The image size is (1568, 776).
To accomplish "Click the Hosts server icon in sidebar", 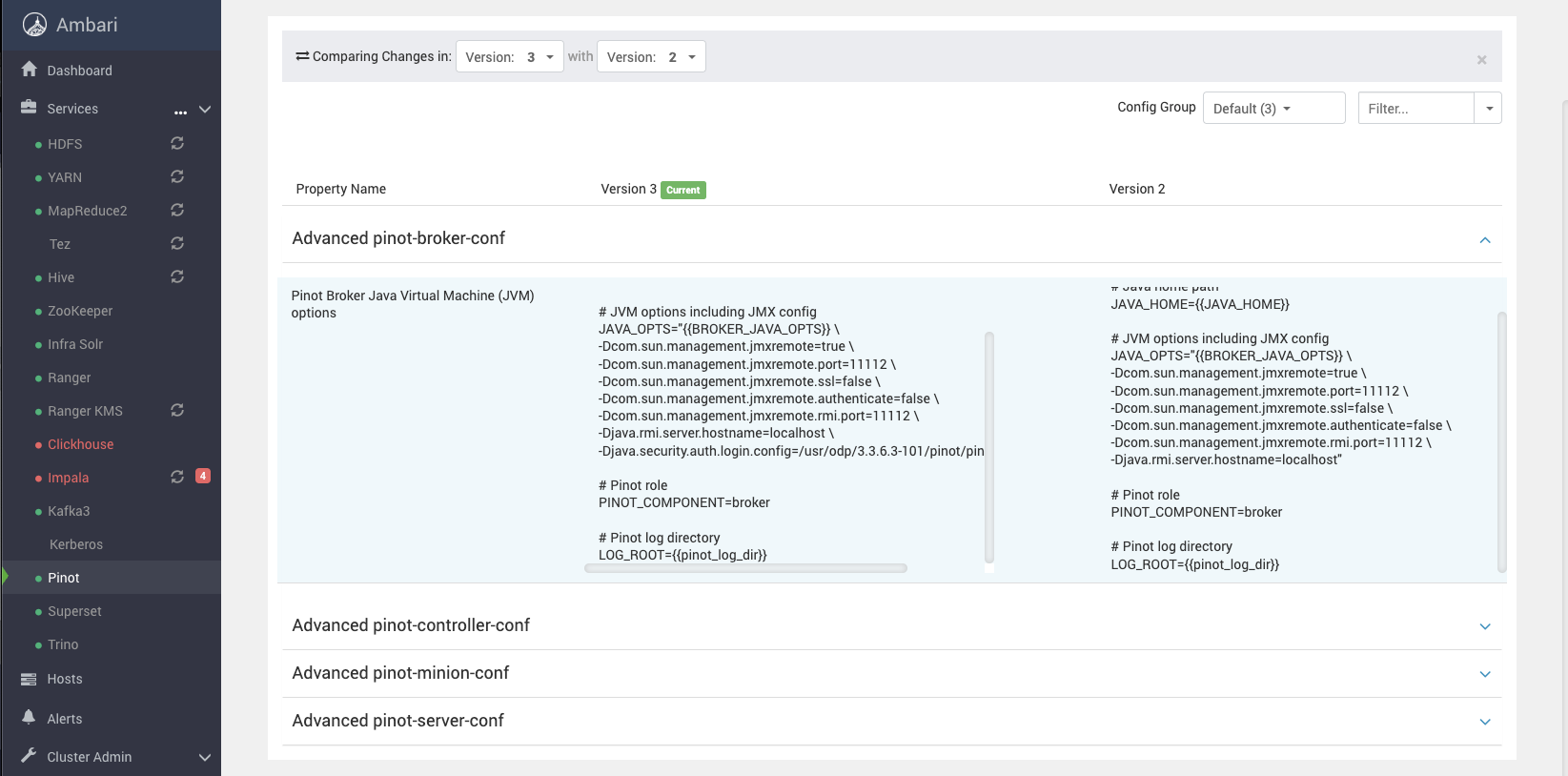I will 29,679.
